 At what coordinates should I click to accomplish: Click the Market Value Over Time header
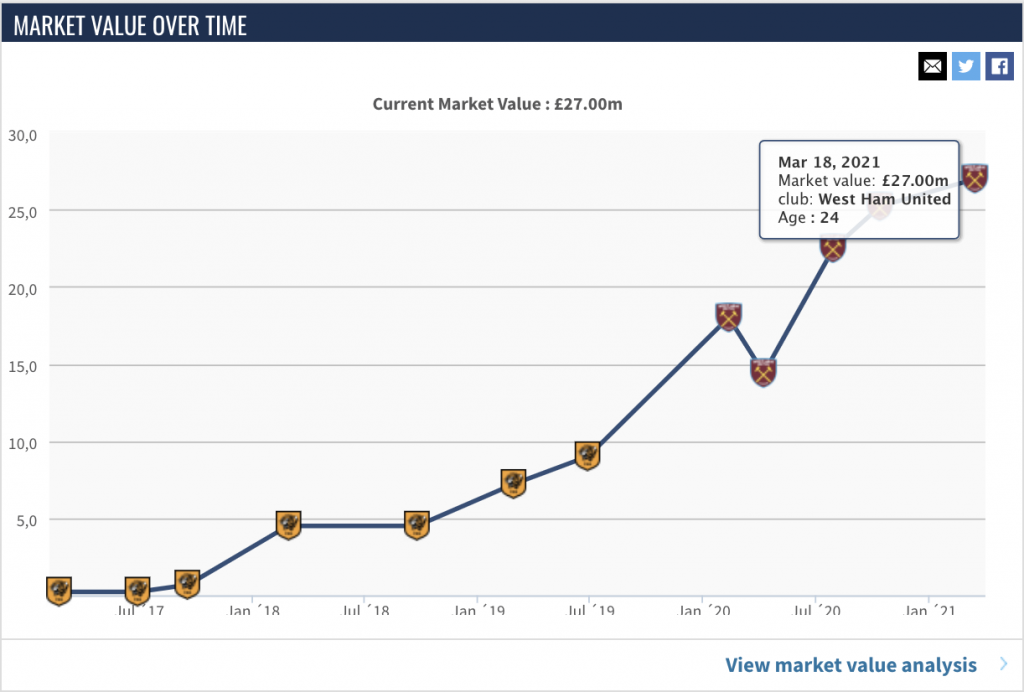tap(131, 25)
